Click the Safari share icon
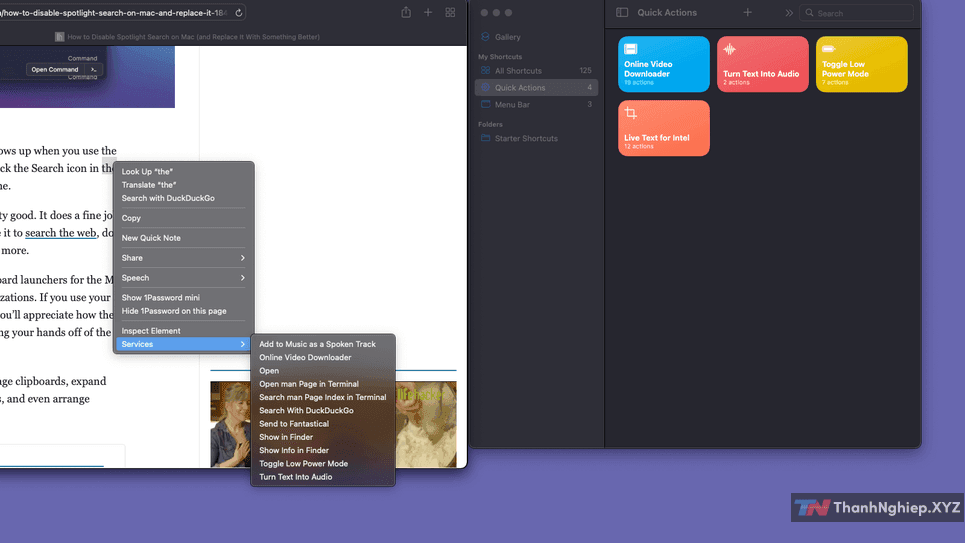The height and width of the screenshot is (543, 965). (x=406, y=12)
